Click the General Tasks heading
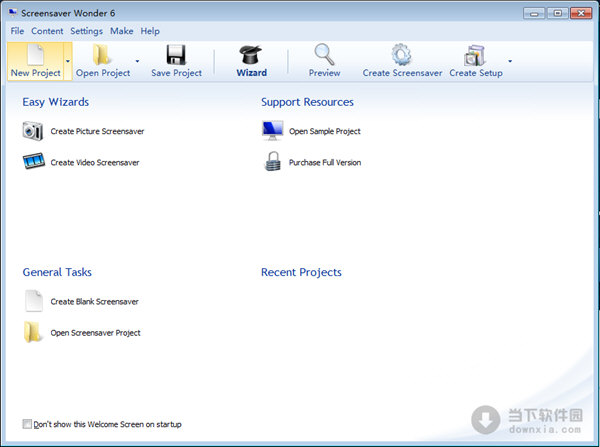Viewport: 600px width, 447px height. (x=57, y=272)
